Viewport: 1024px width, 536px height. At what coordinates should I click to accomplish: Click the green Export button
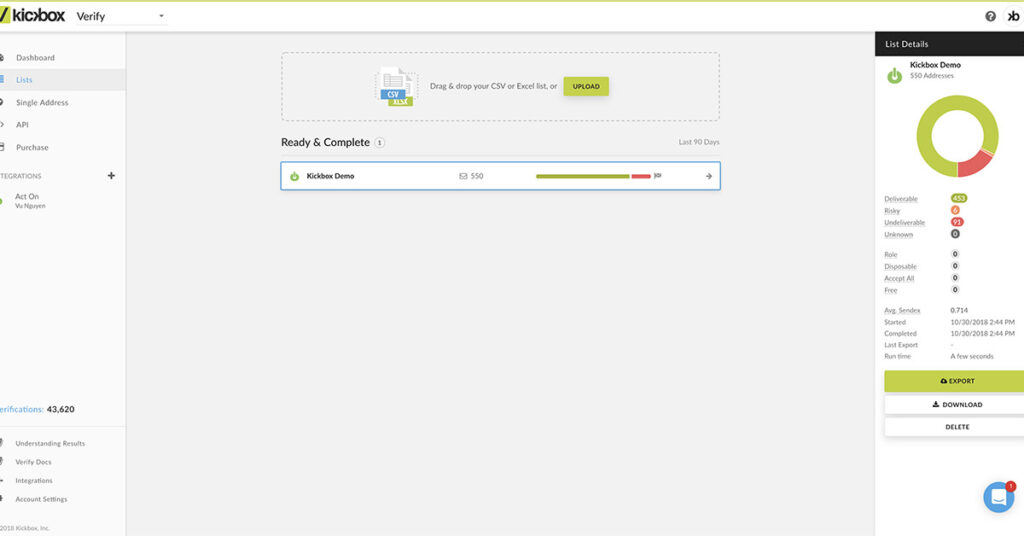[956, 381]
